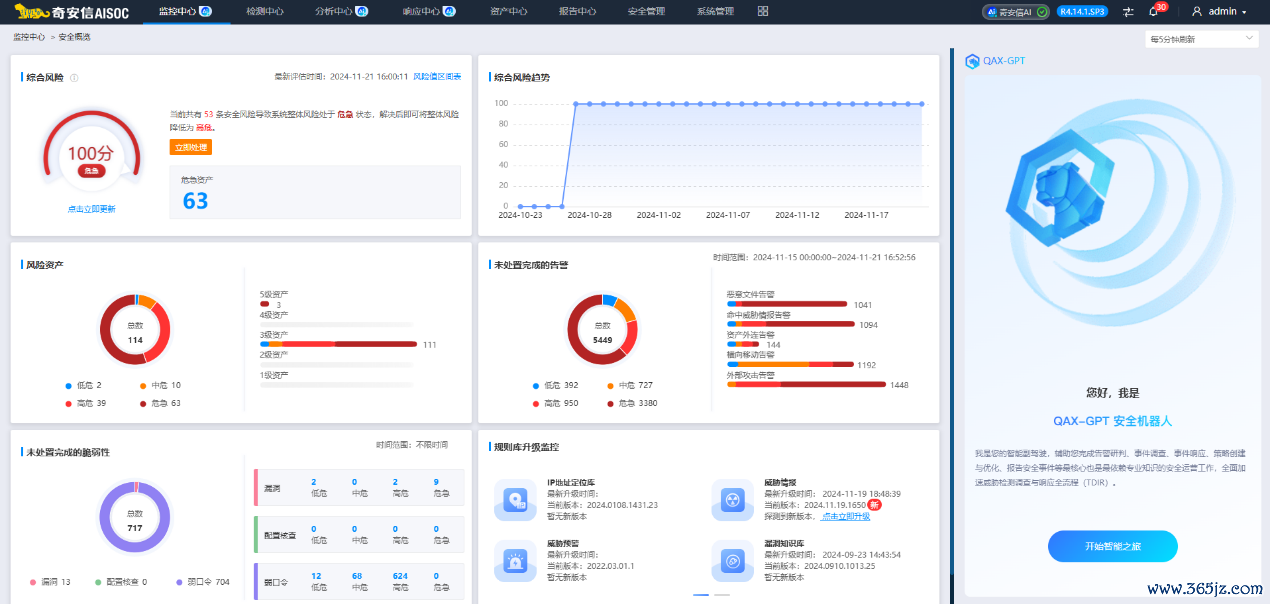Click the AI badge beside 监控中心
The width and height of the screenshot is (1270, 604).
coord(205,11)
